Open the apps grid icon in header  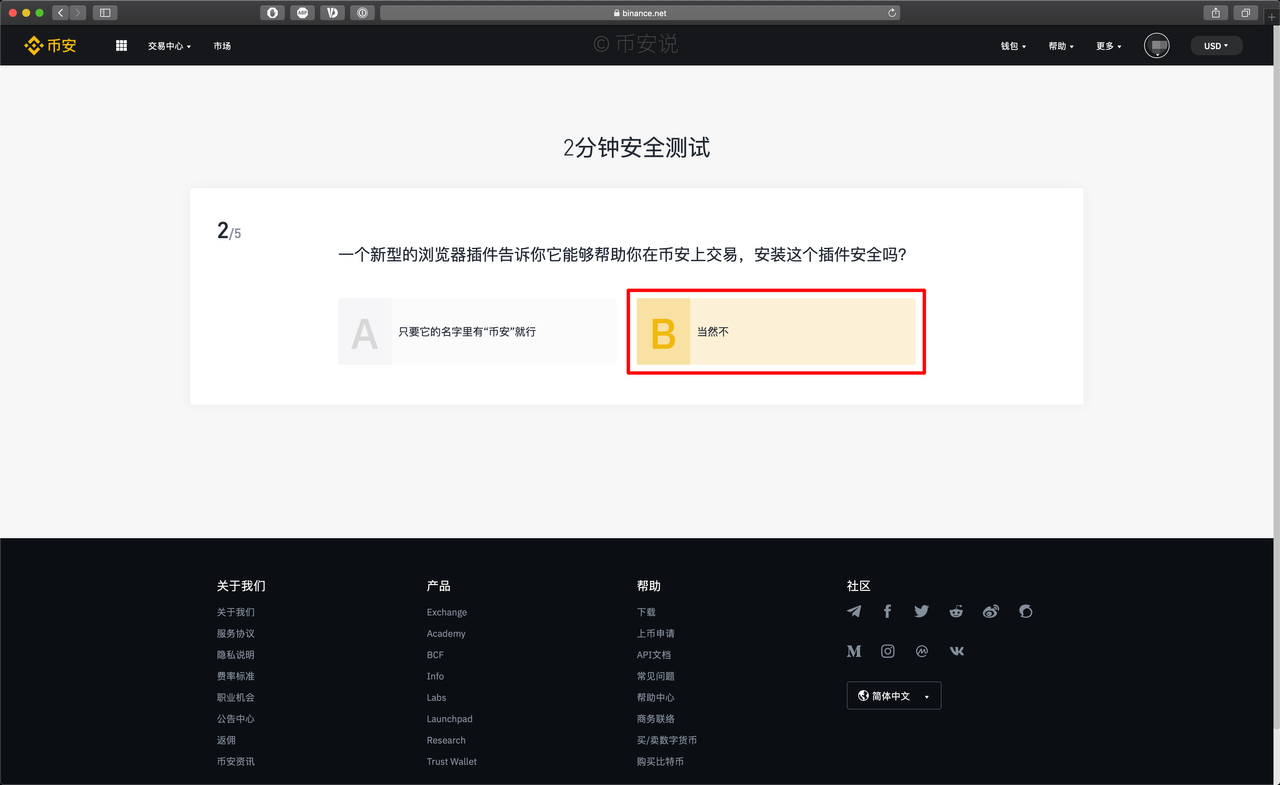pos(121,46)
